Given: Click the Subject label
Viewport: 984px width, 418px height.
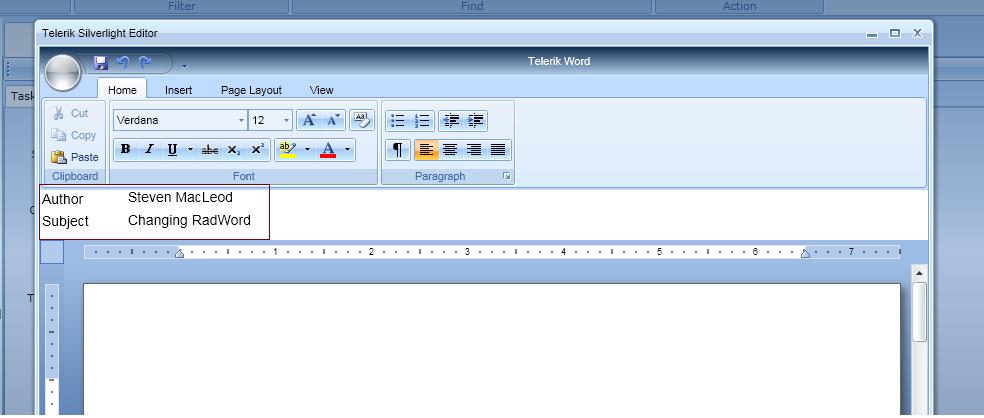Looking at the screenshot, I should [x=65, y=221].
